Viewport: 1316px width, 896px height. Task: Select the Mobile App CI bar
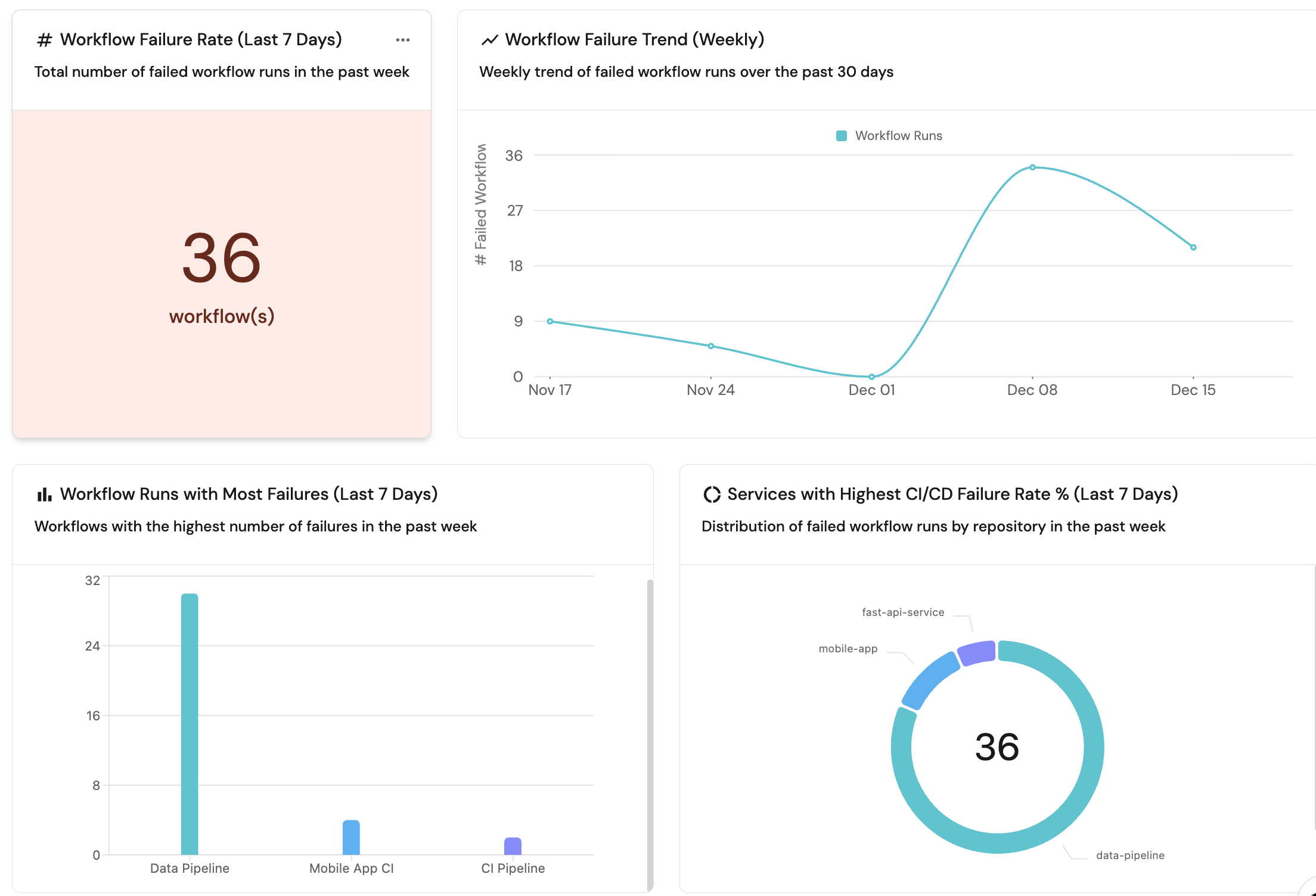351,837
